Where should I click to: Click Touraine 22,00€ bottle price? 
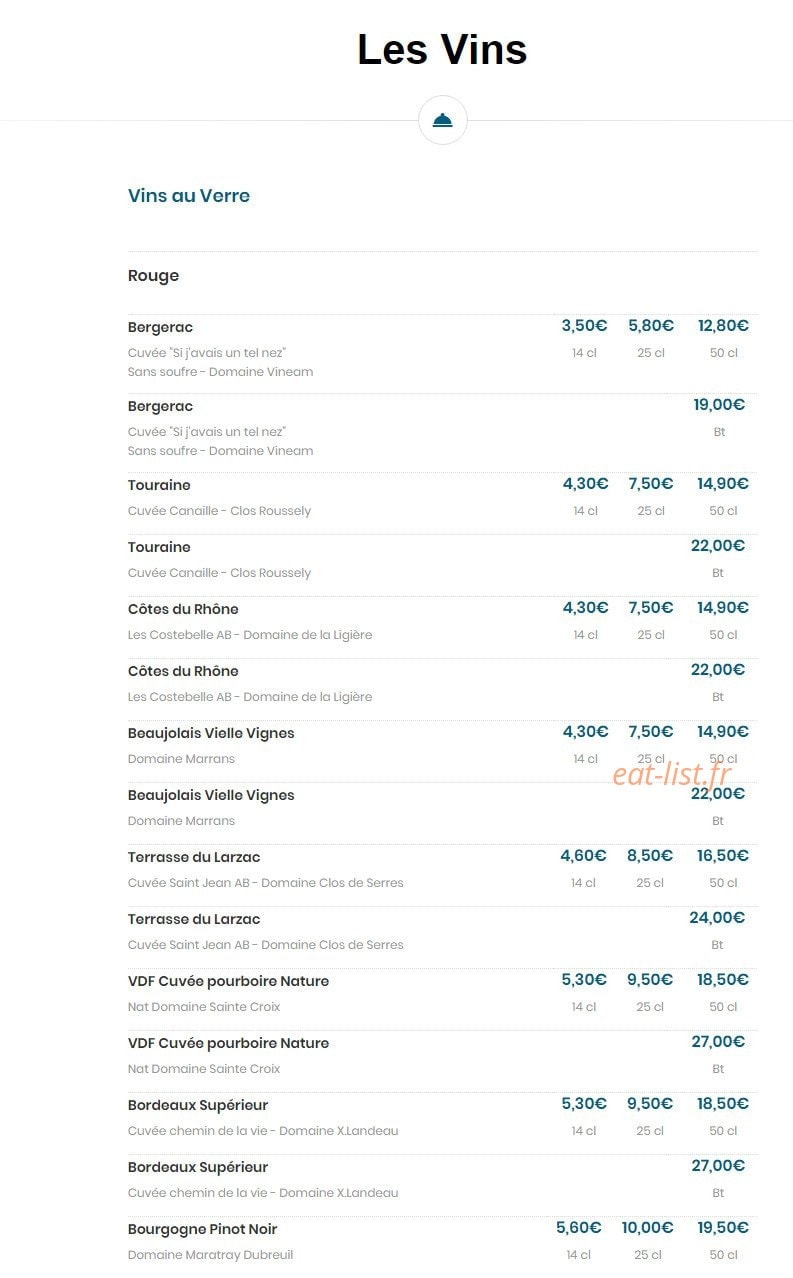718,546
